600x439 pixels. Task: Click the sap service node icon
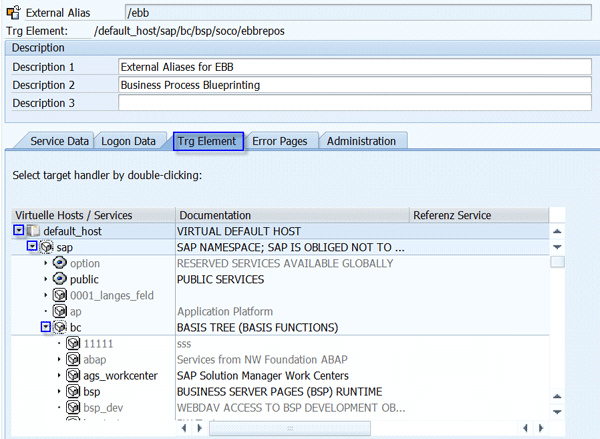click(x=47, y=247)
